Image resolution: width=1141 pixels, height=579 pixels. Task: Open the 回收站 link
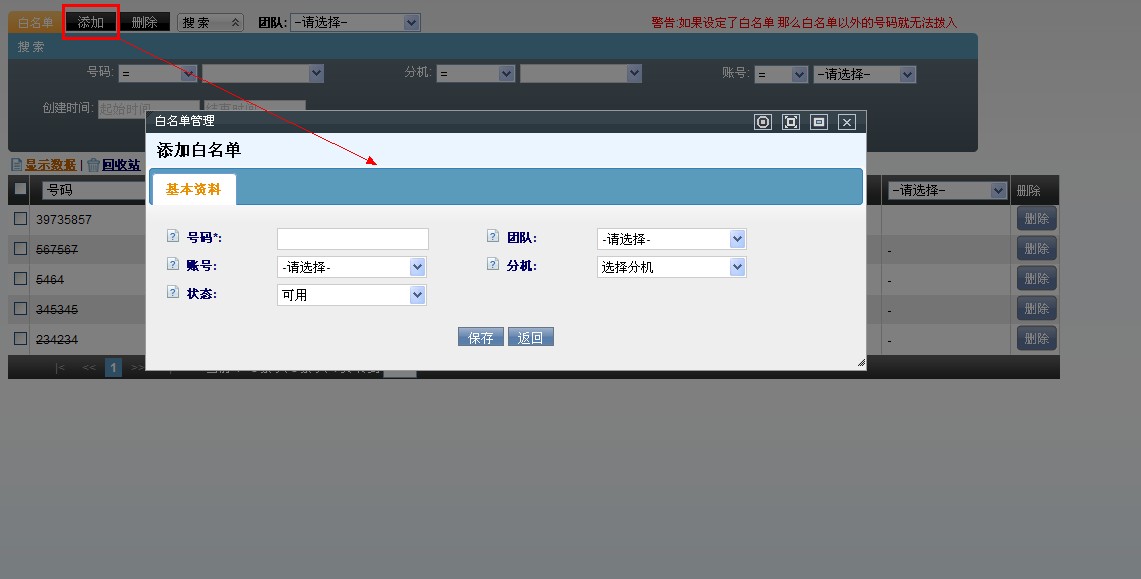point(121,165)
